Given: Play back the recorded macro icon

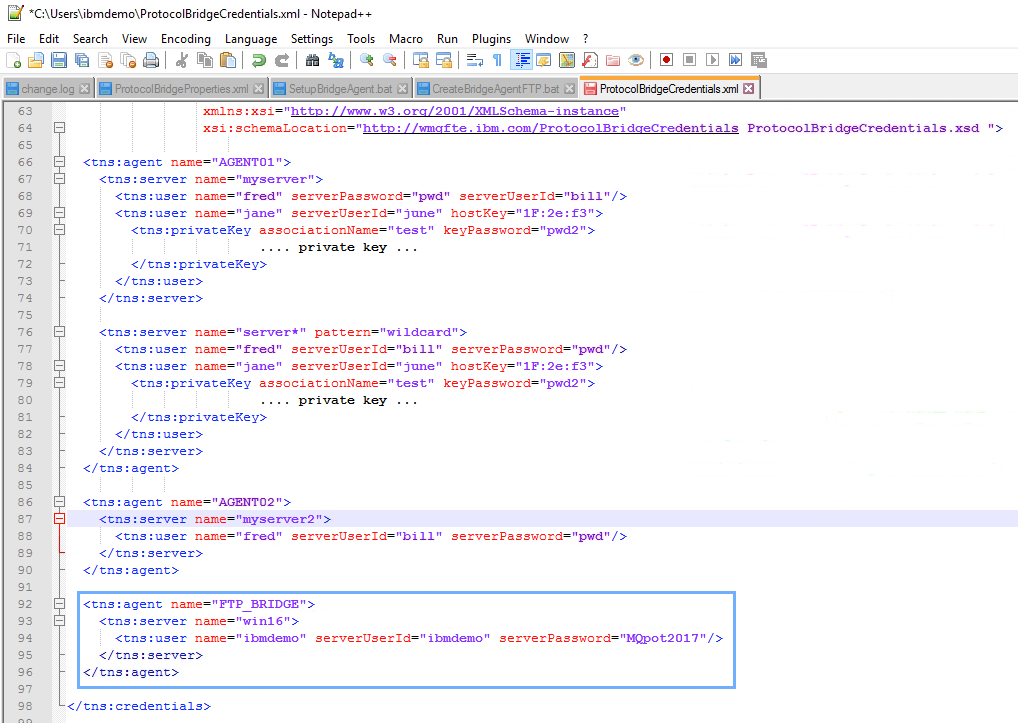Looking at the screenshot, I should tap(712, 60).
